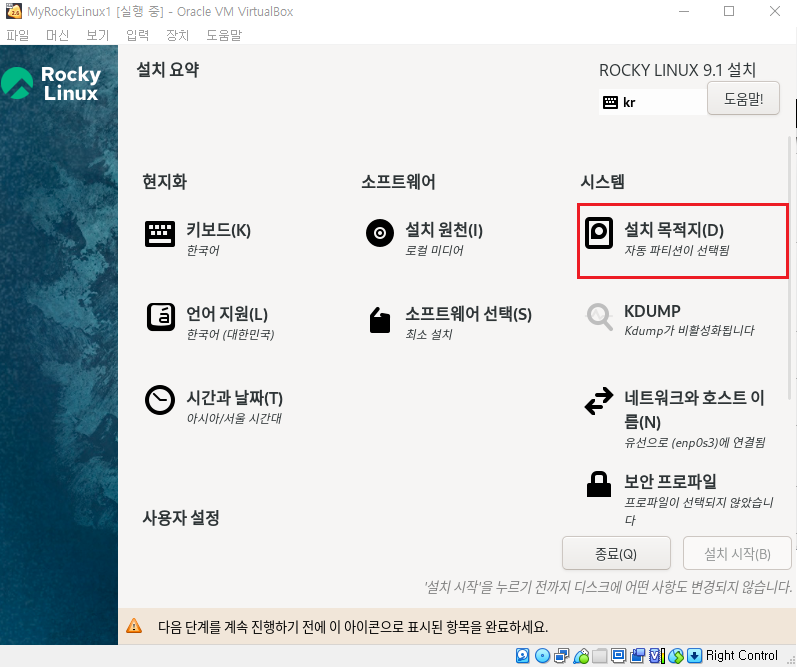This screenshot has width=797, height=667.
Task: Click the kr keyboard layout indicator
Action: pyautogui.click(x=652, y=102)
